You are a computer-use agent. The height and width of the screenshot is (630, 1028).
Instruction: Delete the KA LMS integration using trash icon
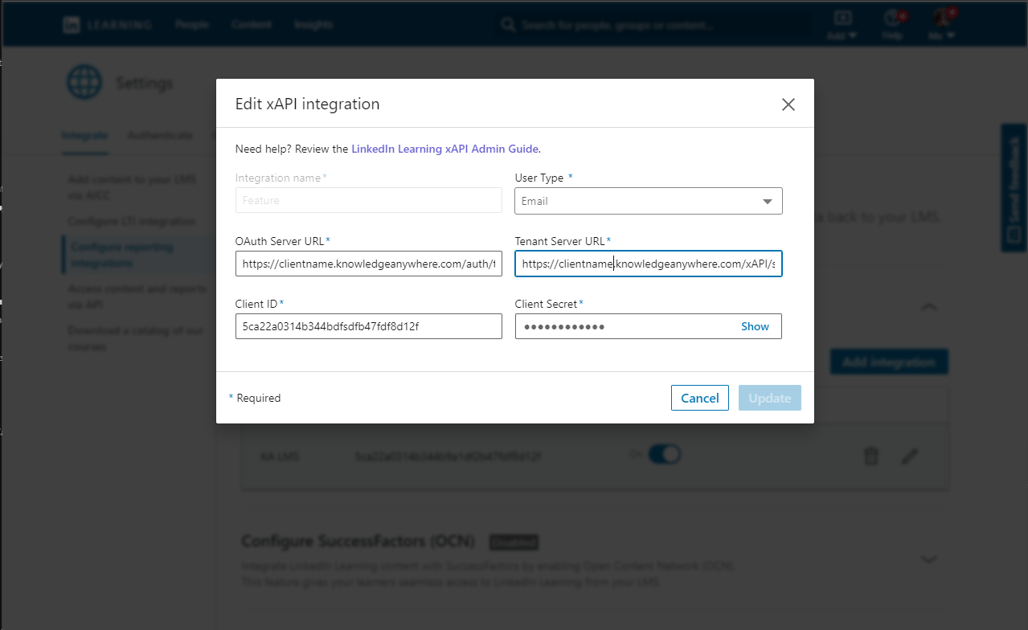[871, 456]
